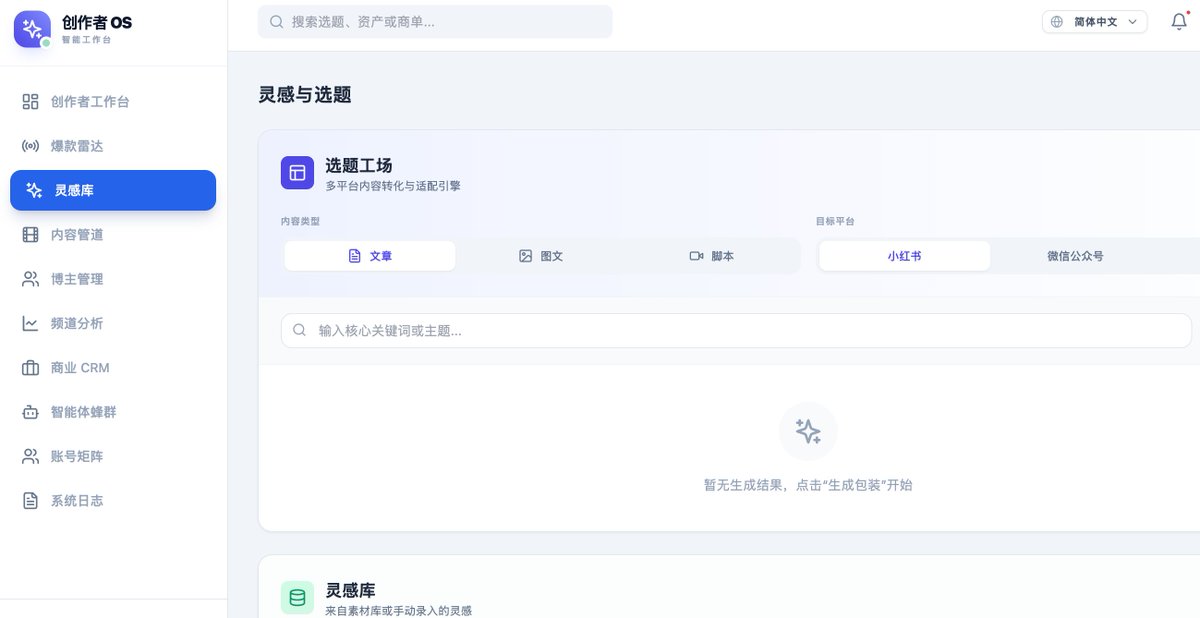Click the 内容类型 label
The image size is (1200, 618).
click(300, 221)
